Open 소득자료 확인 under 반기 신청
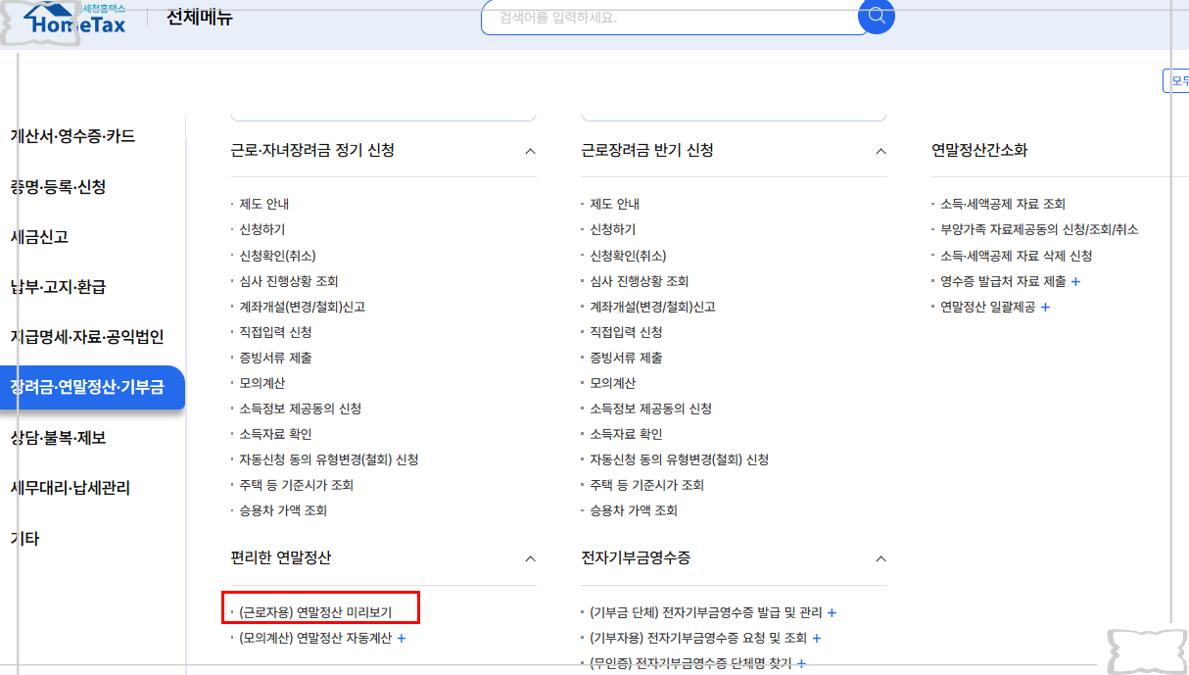Screen dimensions: 1189x675 pyautogui.click(x=626, y=435)
